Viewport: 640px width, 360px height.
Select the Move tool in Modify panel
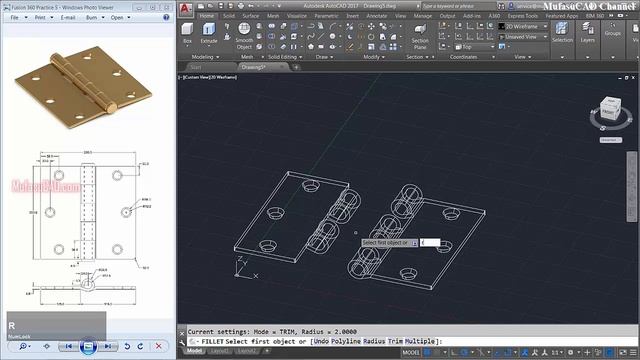pyautogui.click(x=371, y=26)
